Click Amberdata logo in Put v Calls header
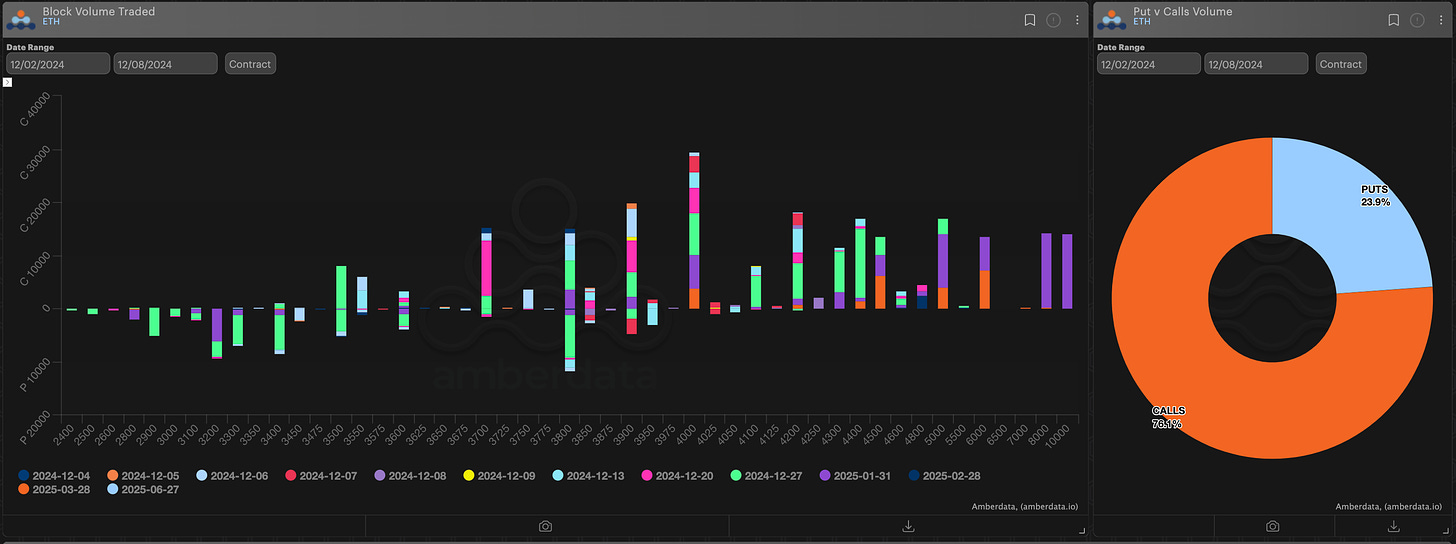Screen dimensions: 1456x544 (x=1111, y=19)
